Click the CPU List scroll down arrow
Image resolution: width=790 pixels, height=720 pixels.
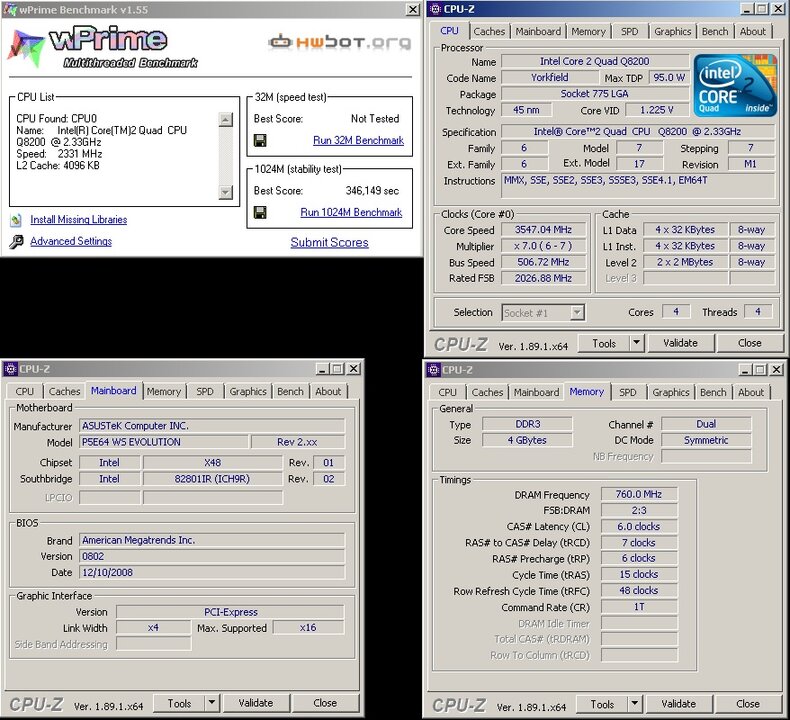pos(226,192)
